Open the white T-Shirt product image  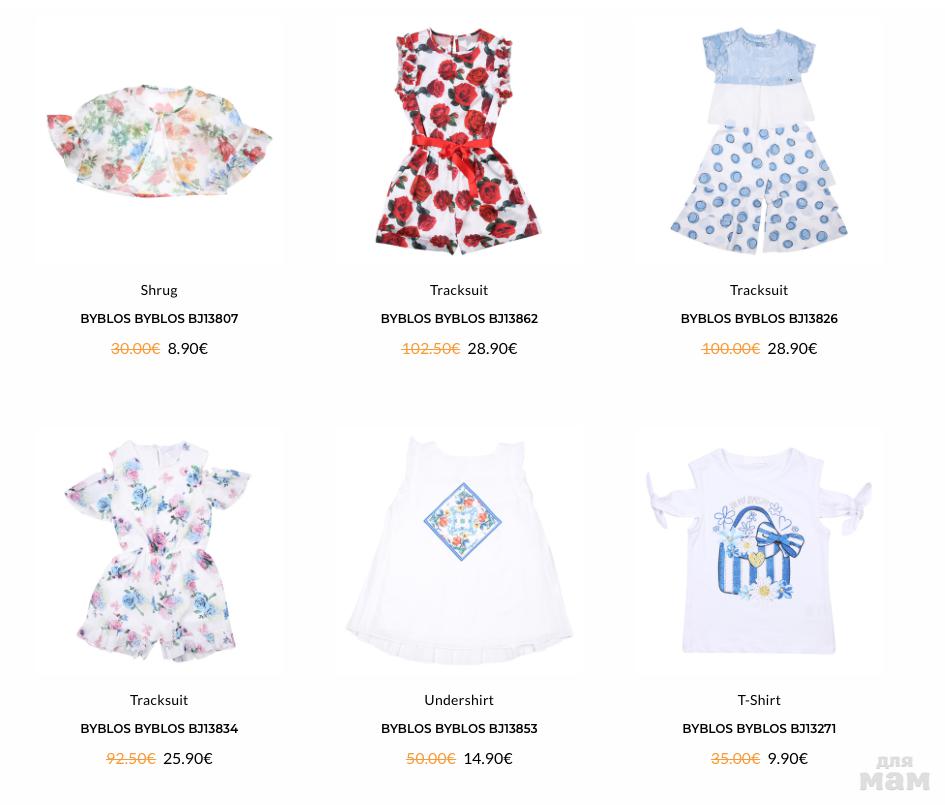759,551
